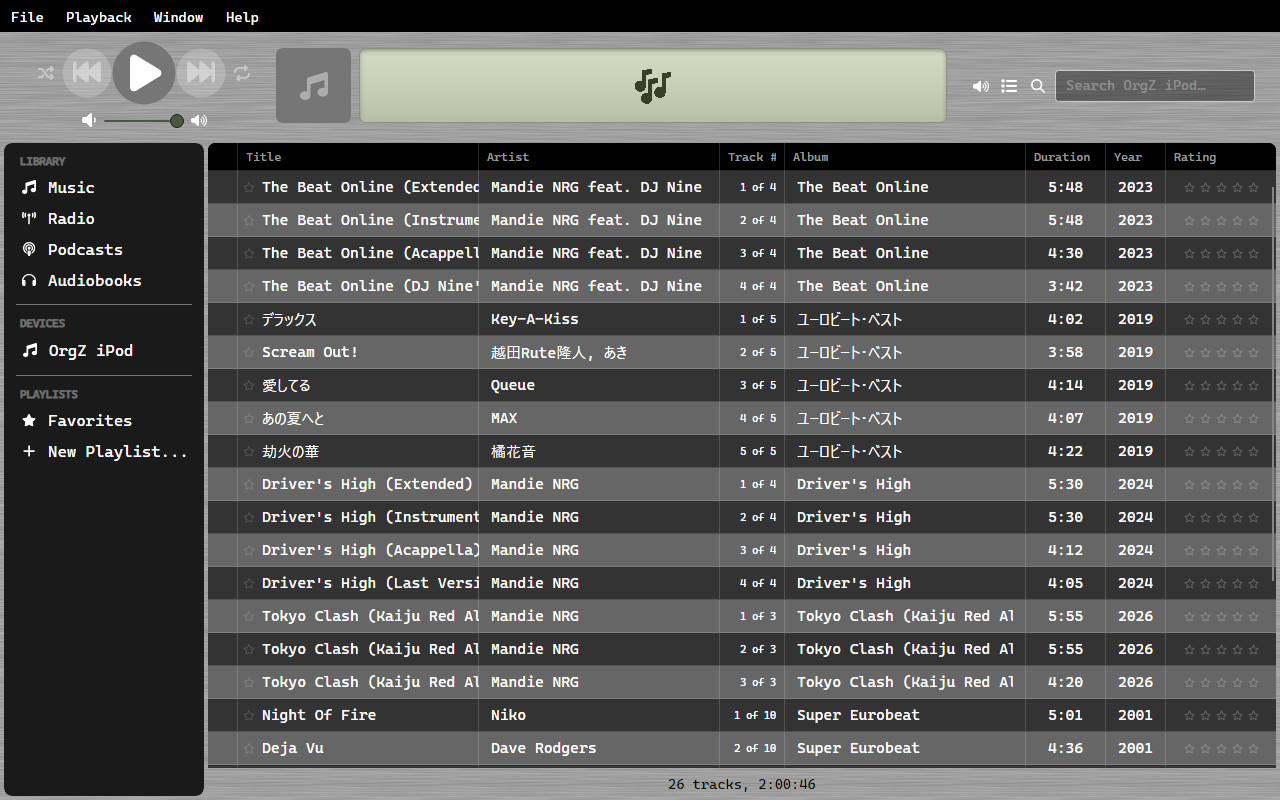The height and width of the screenshot is (800, 1280).
Task: Skip to the previous track
Action: (87, 72)
